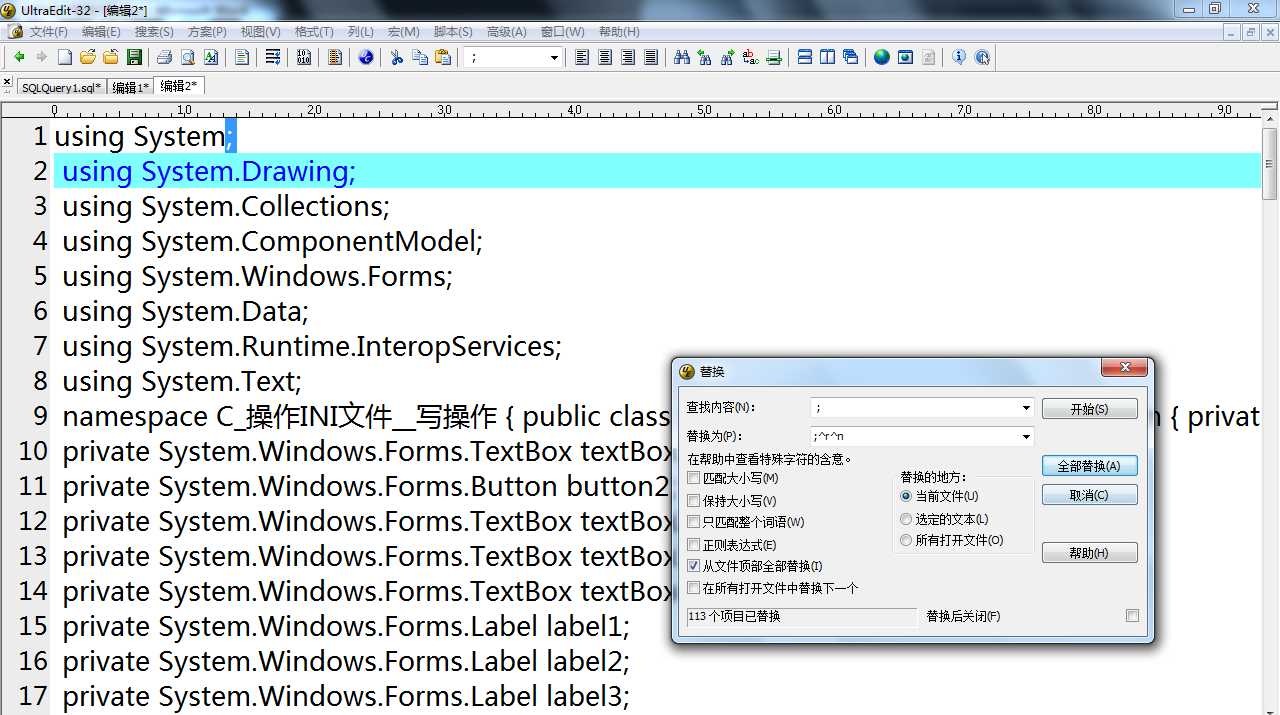Enable 保持大小写 checkbox
This screenshot has width=1280, height=715.
(694, 500)
